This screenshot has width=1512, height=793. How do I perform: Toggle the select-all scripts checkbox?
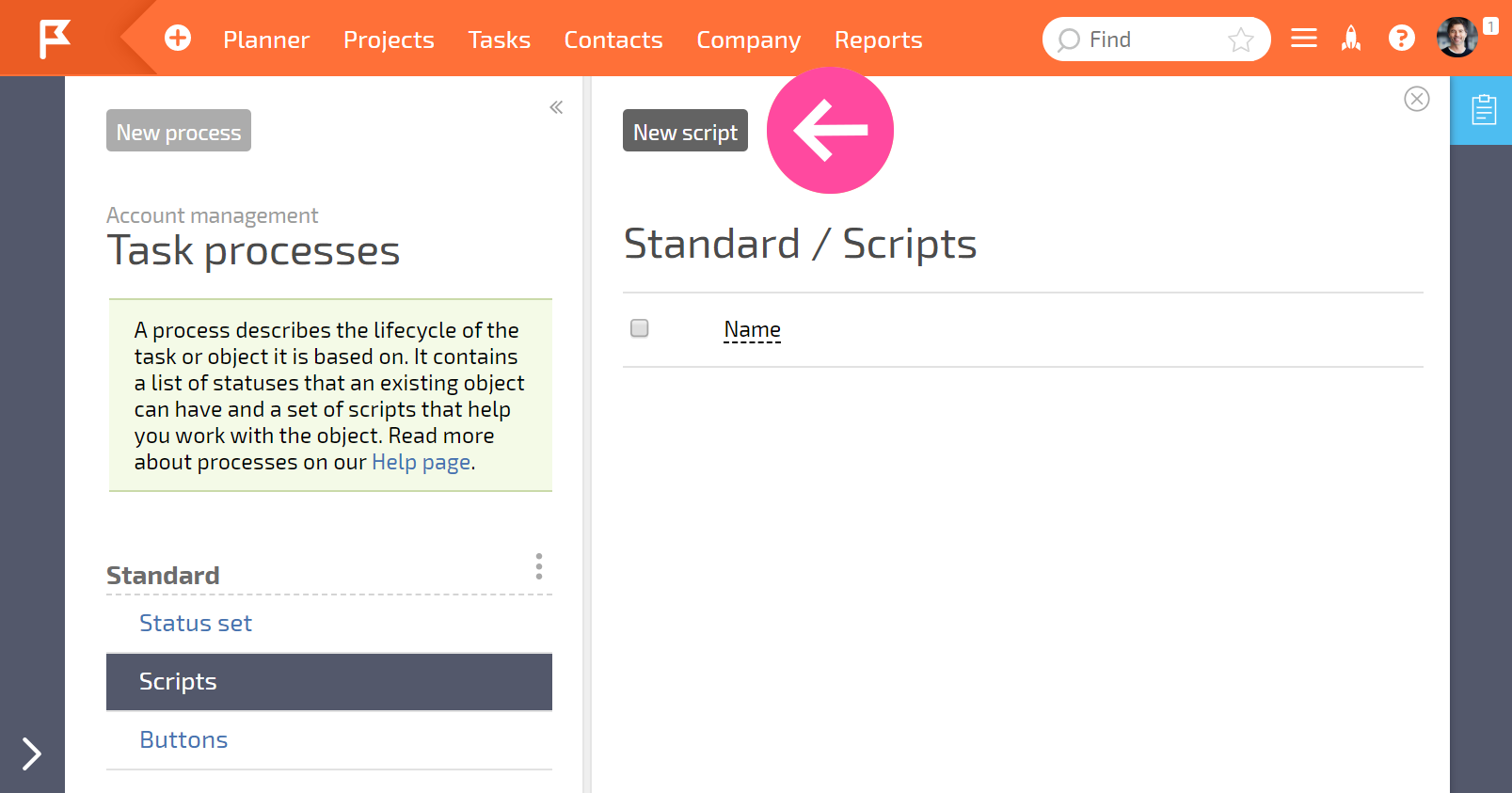[640, 328]
